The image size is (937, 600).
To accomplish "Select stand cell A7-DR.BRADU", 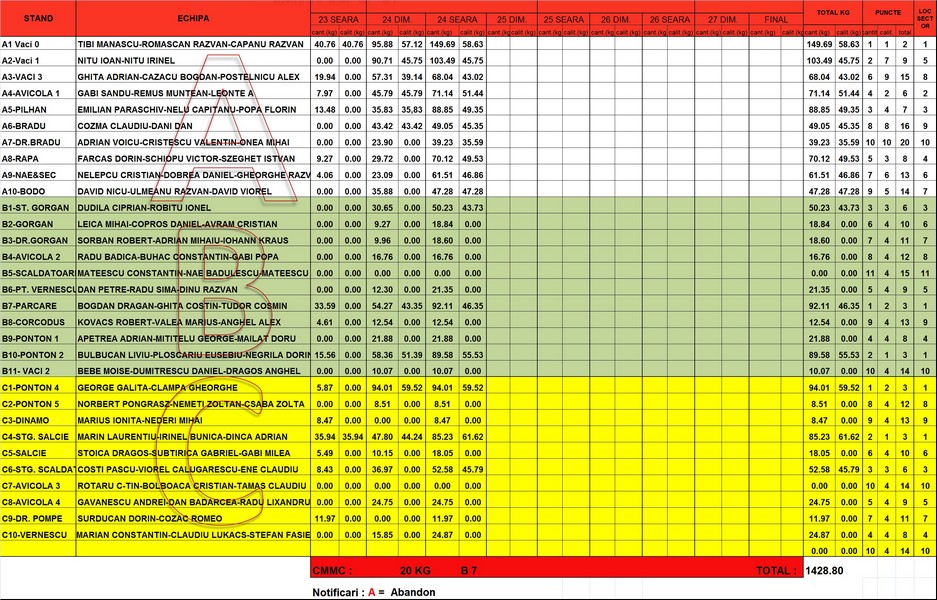I will 38,142.
